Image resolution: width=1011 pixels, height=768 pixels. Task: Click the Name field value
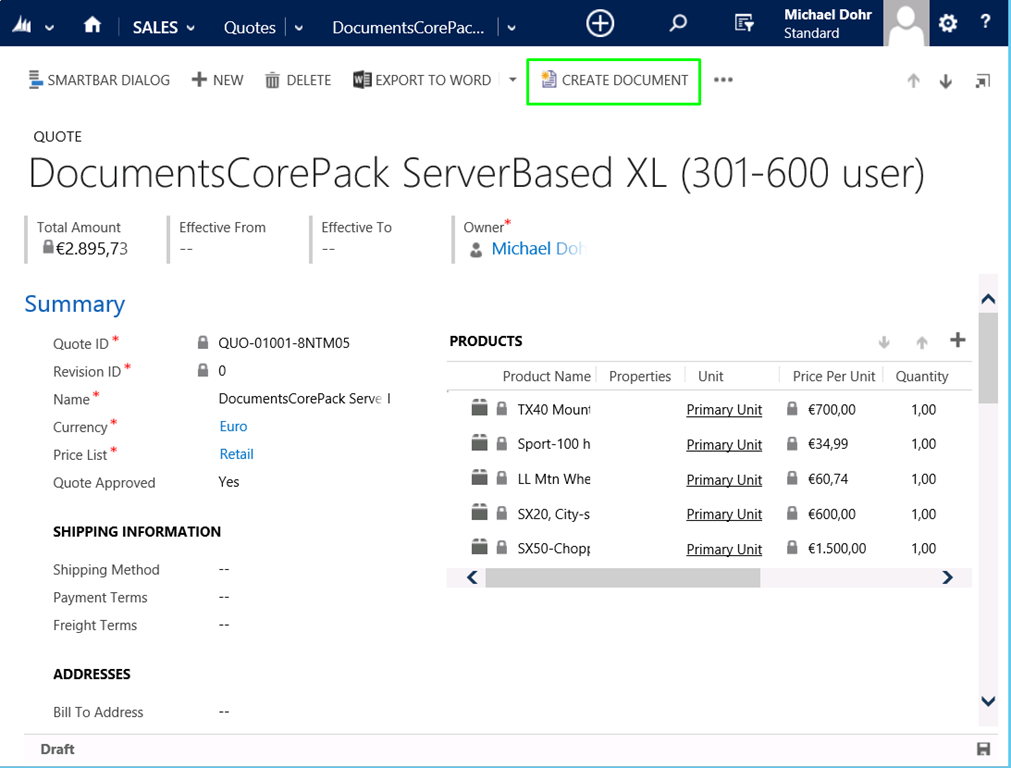tap(304, 399)
